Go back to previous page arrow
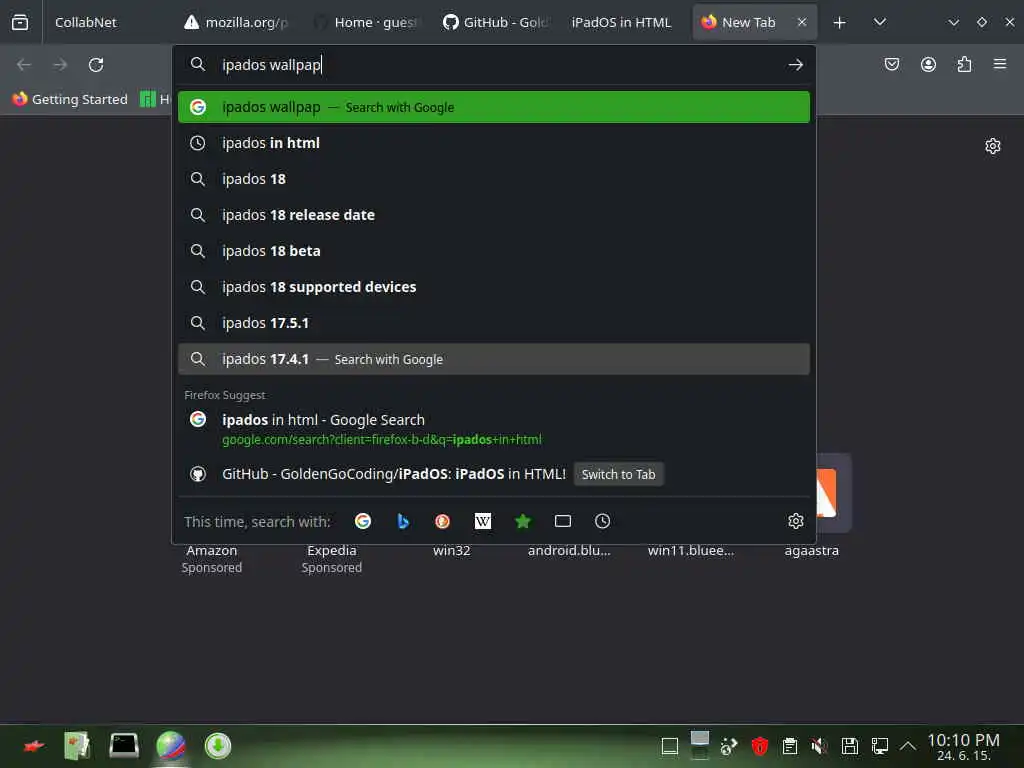 (x=24, y=65)
